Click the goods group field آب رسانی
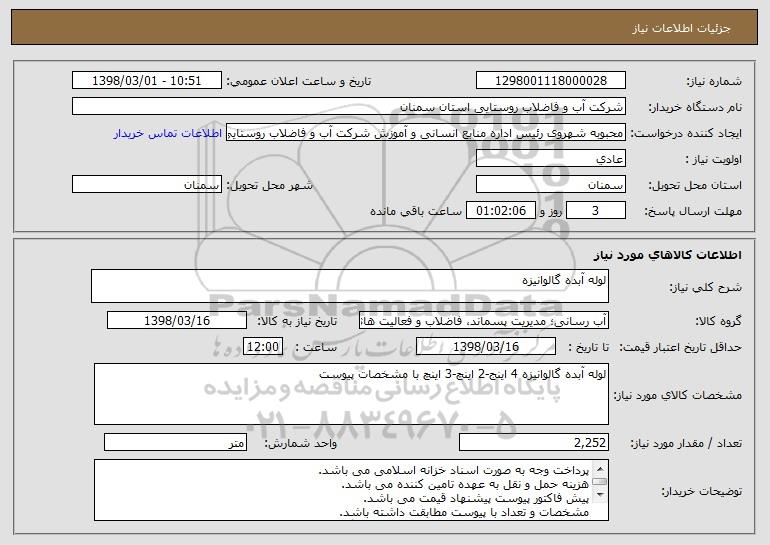This screenshot has width=770, height=545. (484, 321)
